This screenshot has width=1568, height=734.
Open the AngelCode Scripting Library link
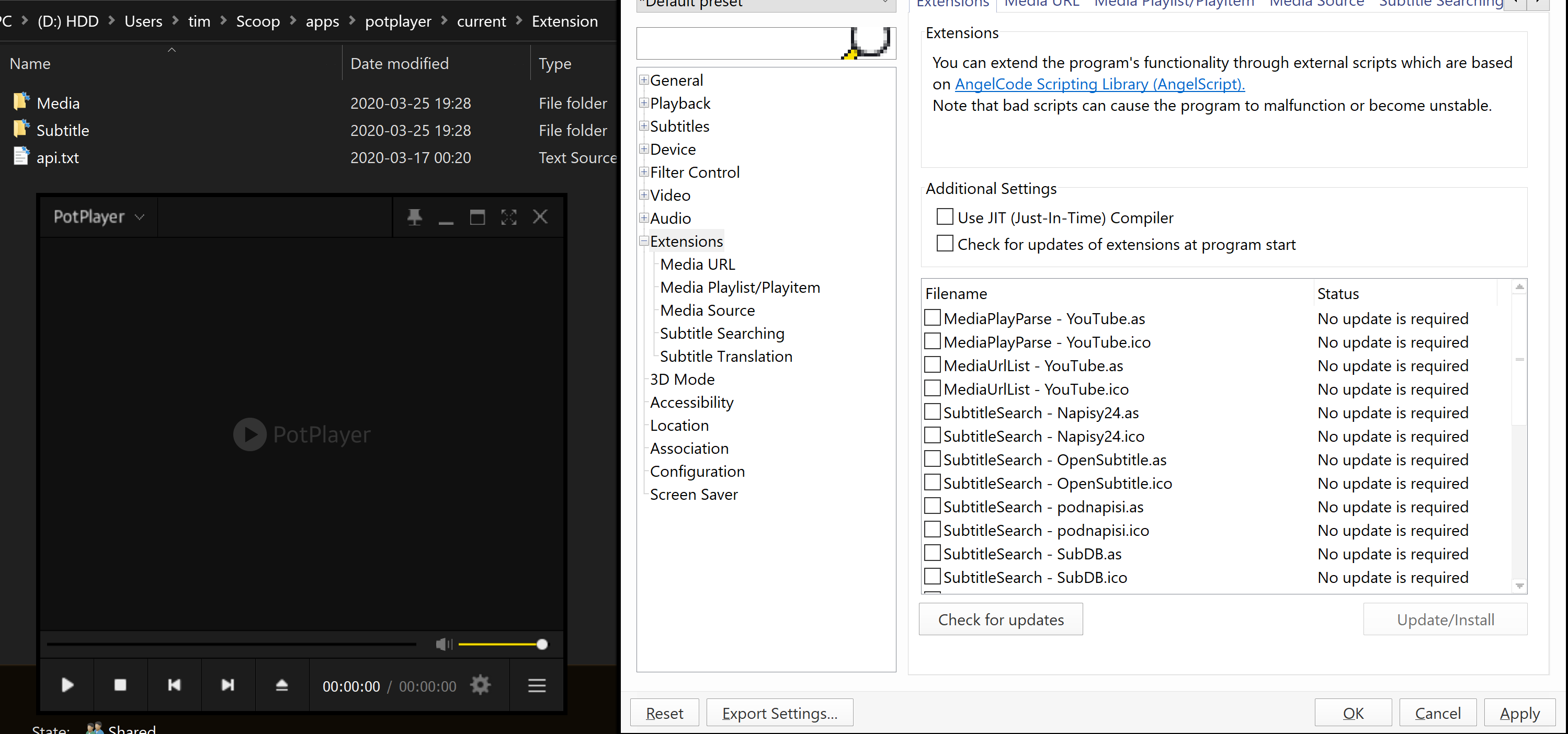[1099, 84]
